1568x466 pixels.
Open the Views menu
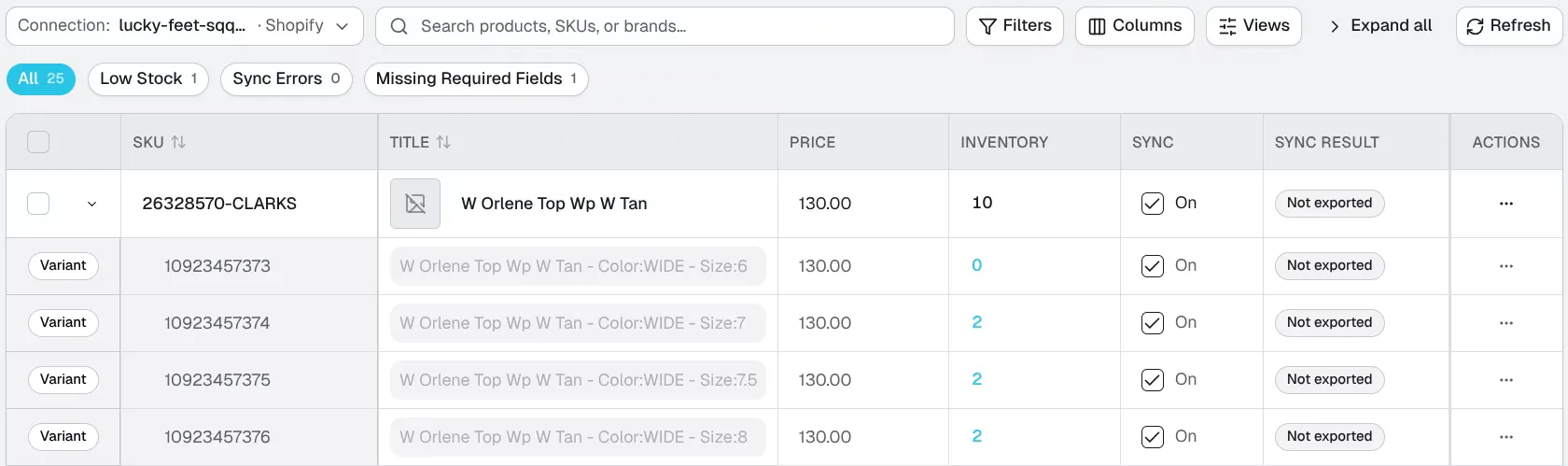(x=1253, y=26)
